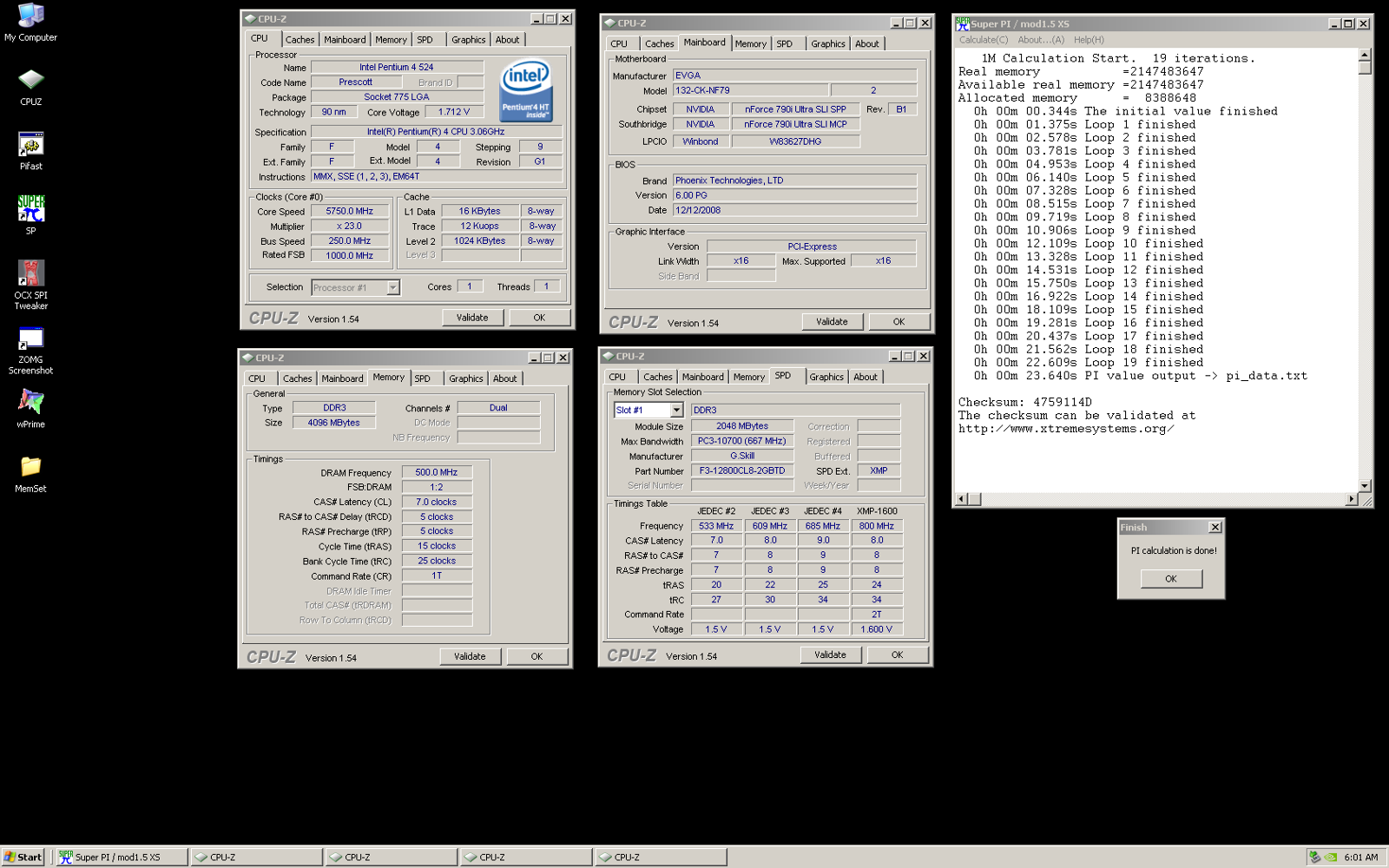Click the Part Number F3-12800CL8-2GBTD field
The image size is (1389, 868).
tap(742, 470)
